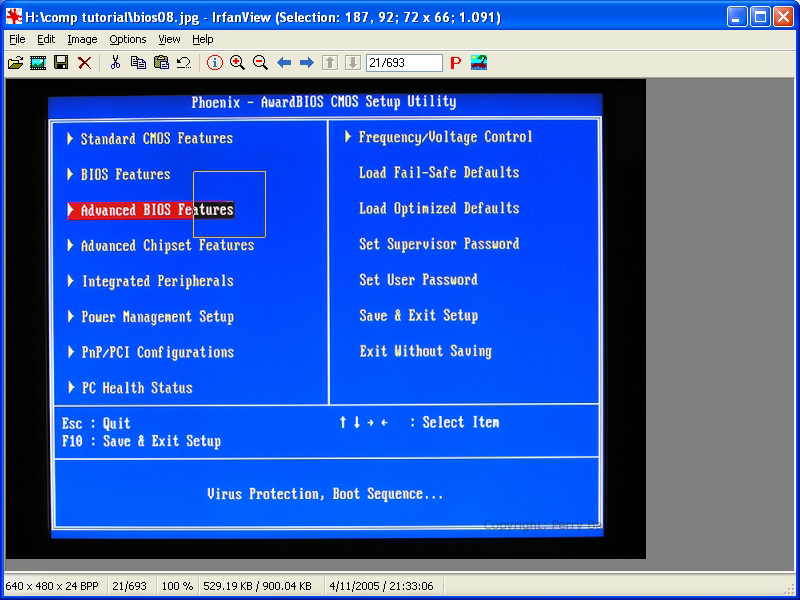Screen dimensions: 800x600
Task: Maximize the IrfanView window
Action: click(760, 17)
